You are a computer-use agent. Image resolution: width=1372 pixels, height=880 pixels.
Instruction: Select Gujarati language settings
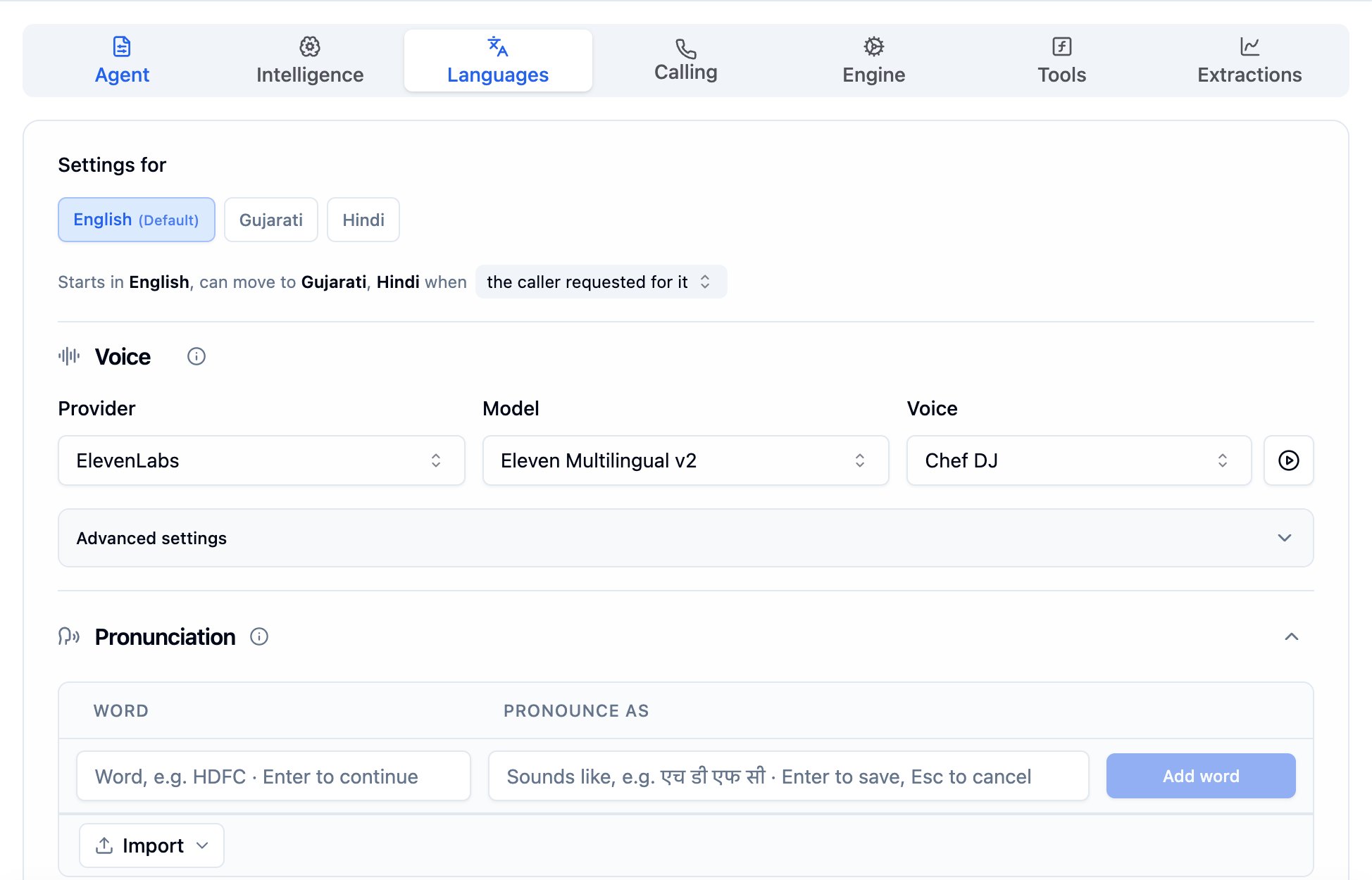(271, 220)
